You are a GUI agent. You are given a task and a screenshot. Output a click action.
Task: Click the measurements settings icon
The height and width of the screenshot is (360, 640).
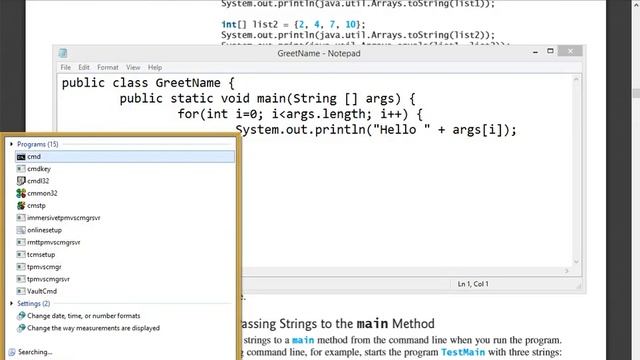click(x=21, y=328)
